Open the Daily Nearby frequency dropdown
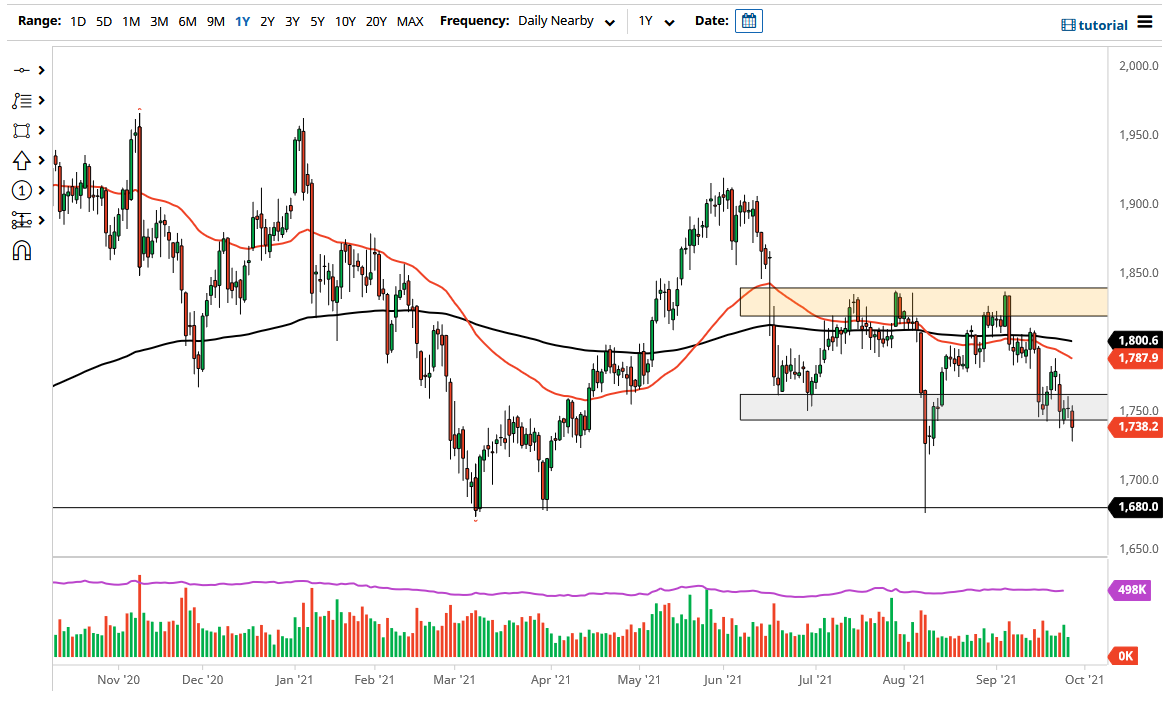1167x702 pixels. tap(567, 22)
